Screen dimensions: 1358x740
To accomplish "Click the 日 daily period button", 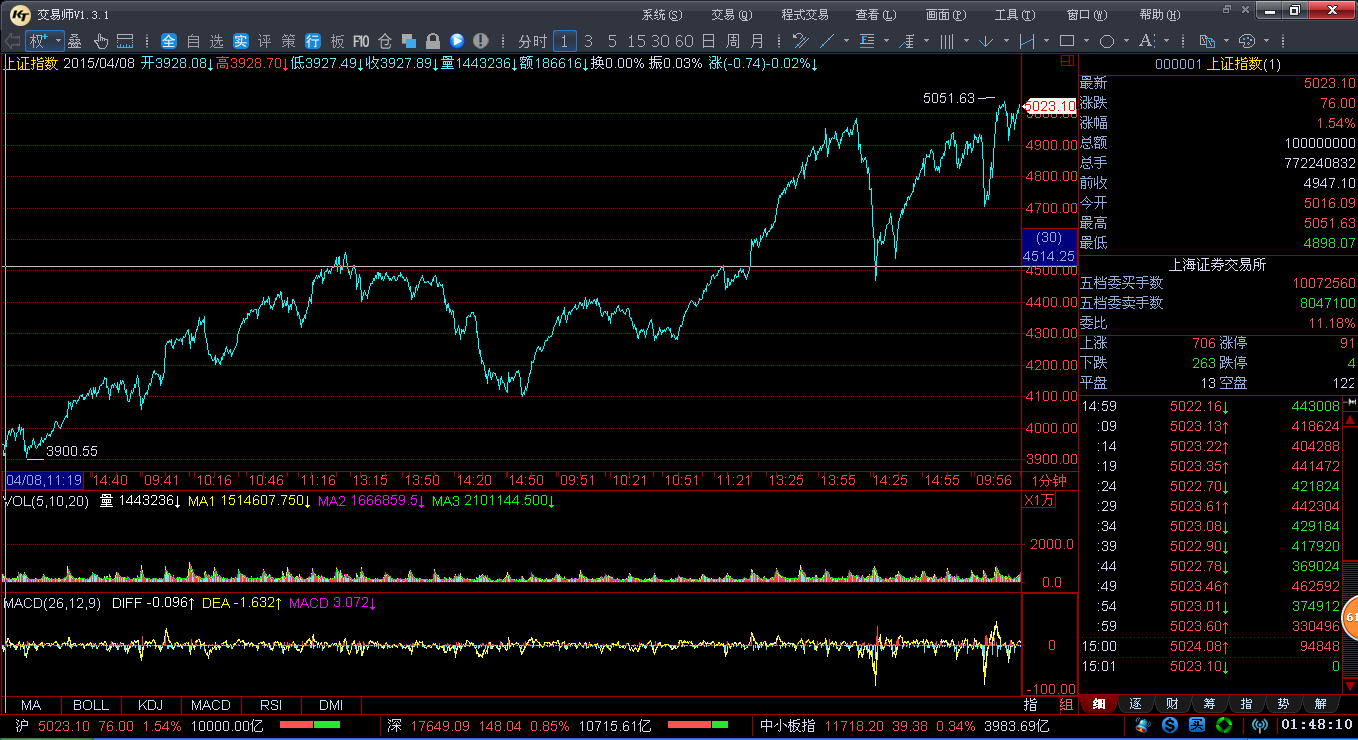I will click(x=708, y=41).
